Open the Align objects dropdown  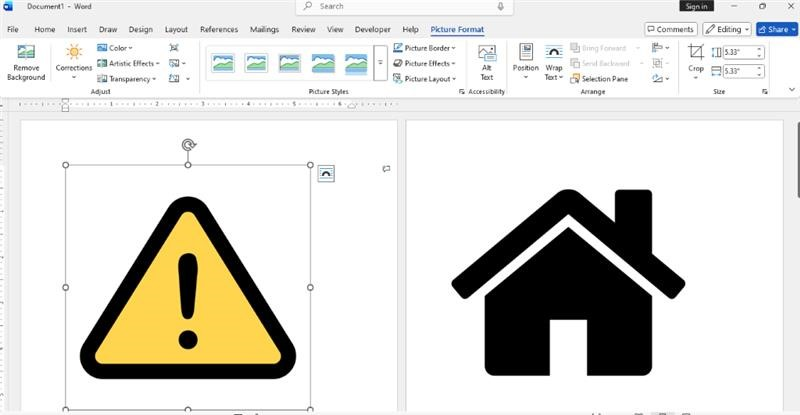click(660, 48)
